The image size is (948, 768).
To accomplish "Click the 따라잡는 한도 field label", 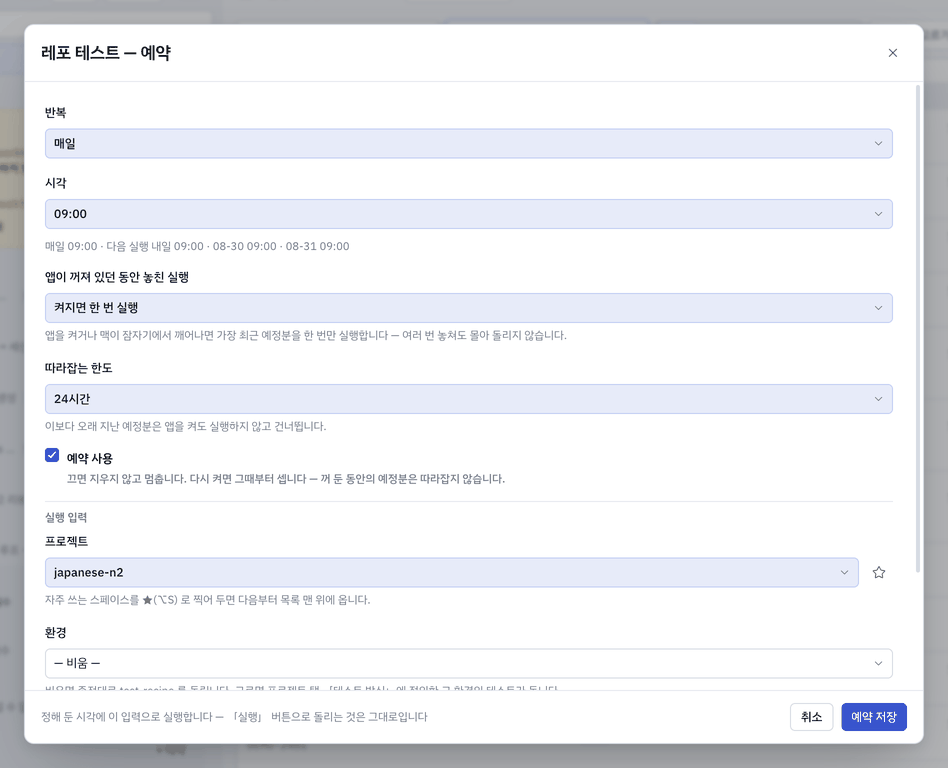I will [x=79, y=368].
